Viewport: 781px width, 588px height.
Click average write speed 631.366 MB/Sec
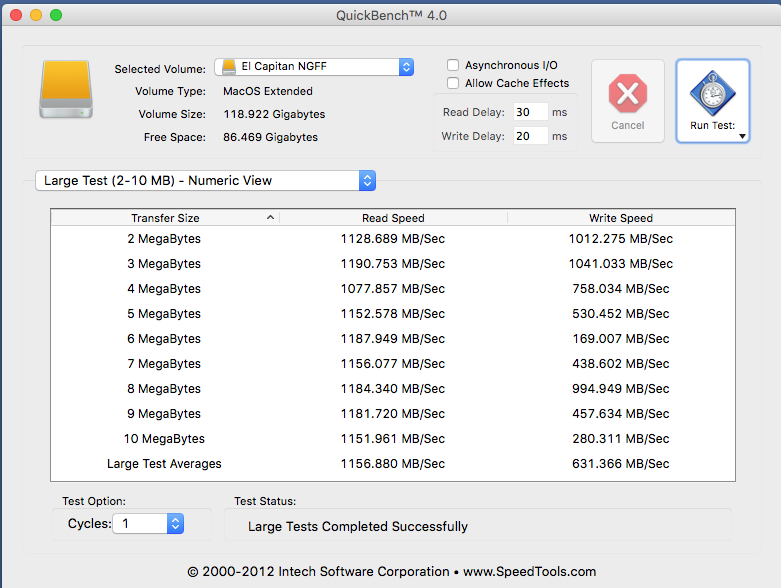(621, 464)
